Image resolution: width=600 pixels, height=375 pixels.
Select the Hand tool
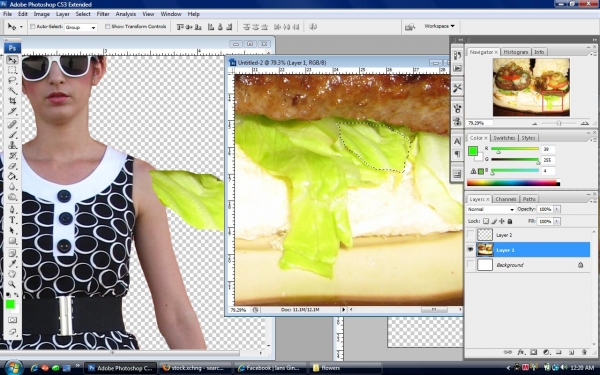click(12, 274)
